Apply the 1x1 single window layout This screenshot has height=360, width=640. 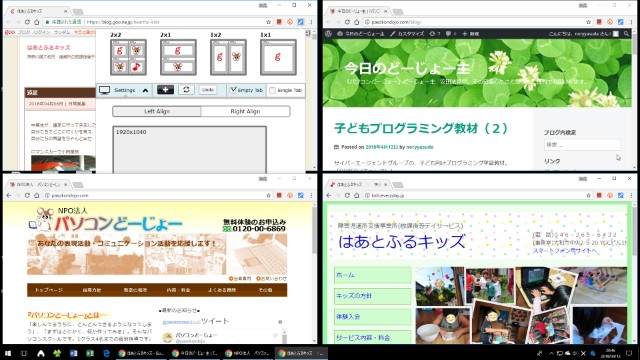click(x=278, y=57)
